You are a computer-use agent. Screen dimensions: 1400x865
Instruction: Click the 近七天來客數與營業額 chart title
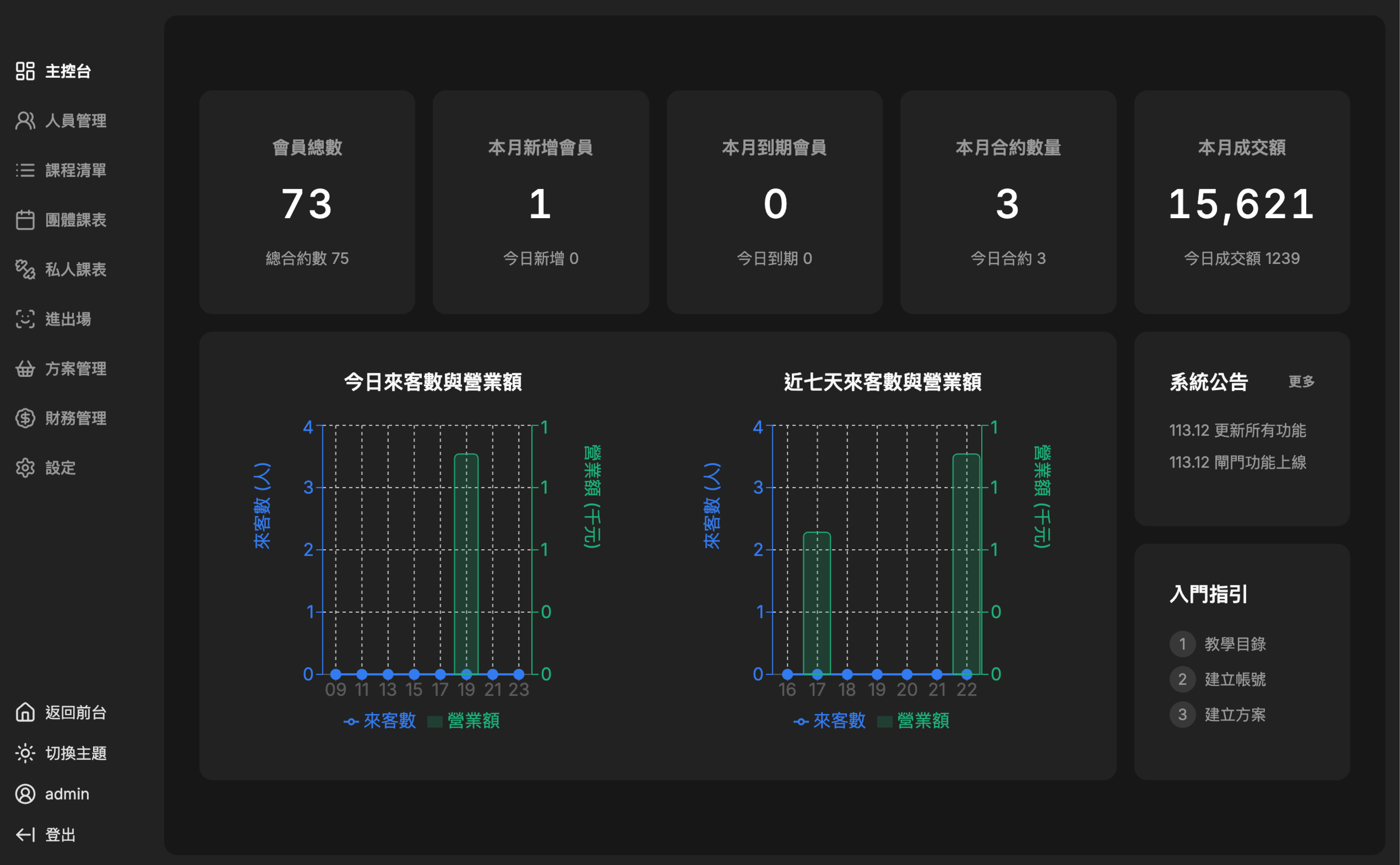click(883, 381)
